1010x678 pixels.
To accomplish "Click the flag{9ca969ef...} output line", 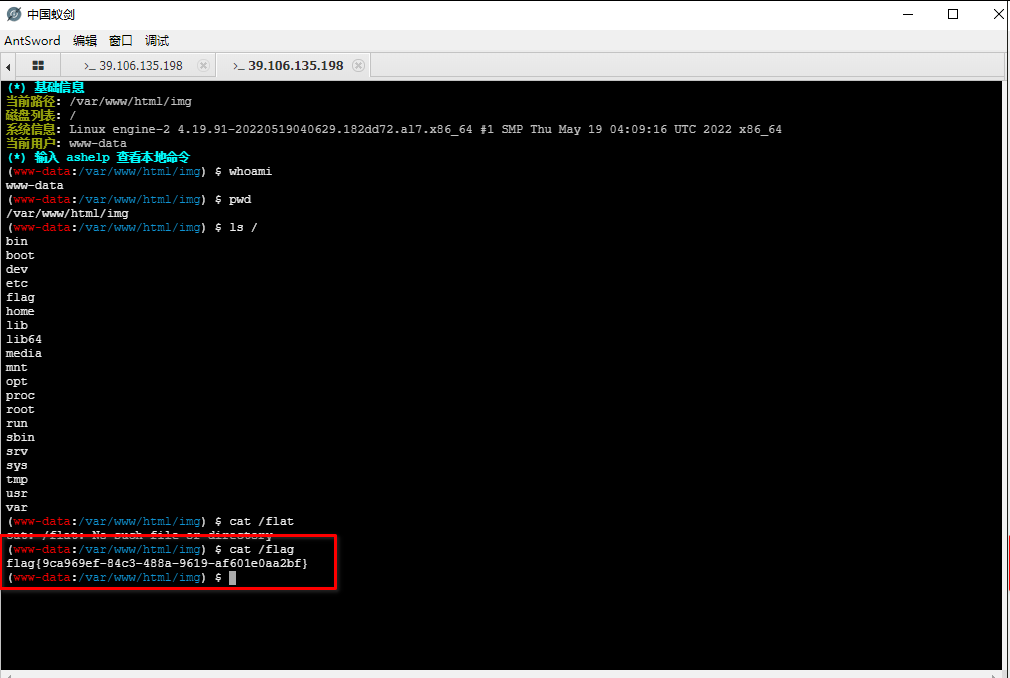I will (156, 564).
